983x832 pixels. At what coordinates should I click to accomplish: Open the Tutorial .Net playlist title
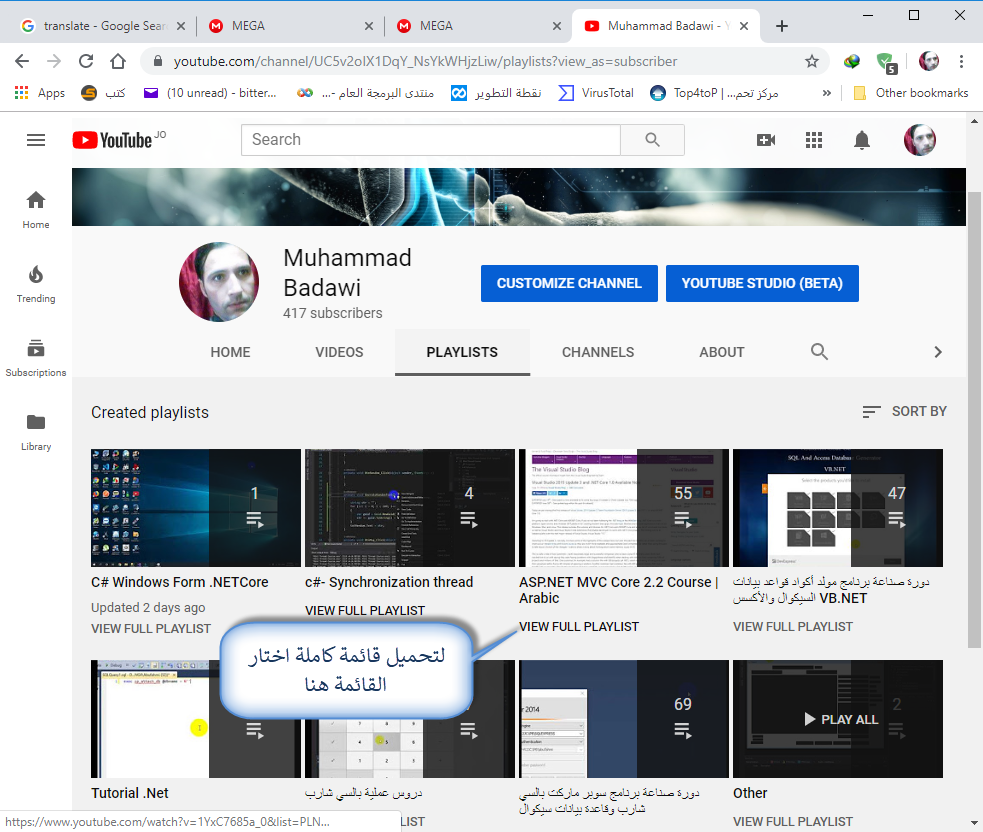click(130, 793)
